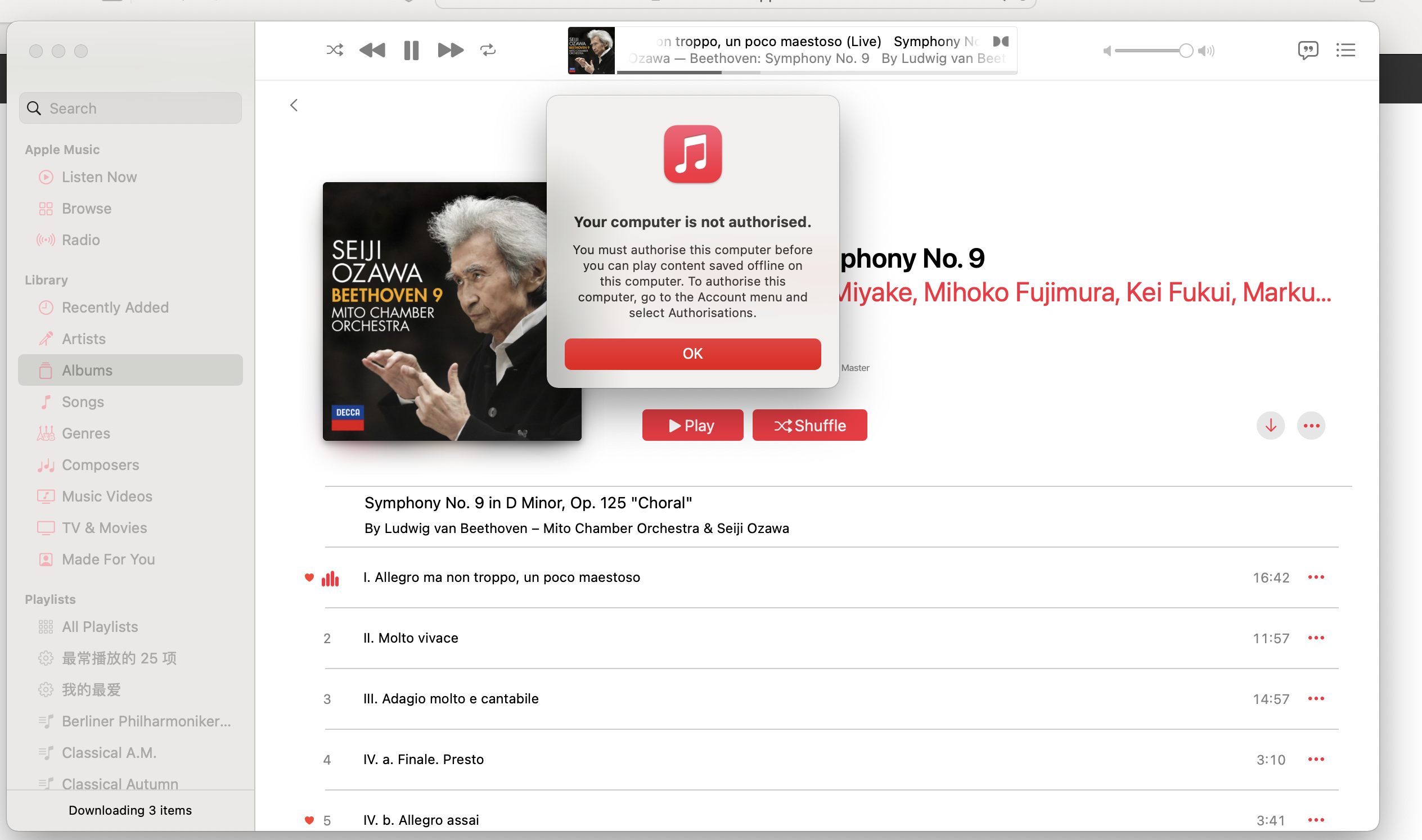This screenshot has width=1422, height=840.
Task: Adjust the volume slider knob
Action: [x=1186, y=51]
